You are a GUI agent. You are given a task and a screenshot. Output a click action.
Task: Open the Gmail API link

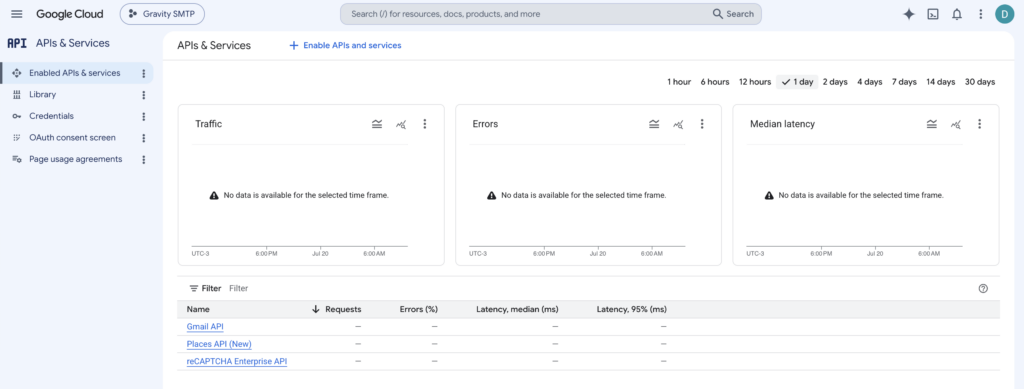tap(206, 326)
